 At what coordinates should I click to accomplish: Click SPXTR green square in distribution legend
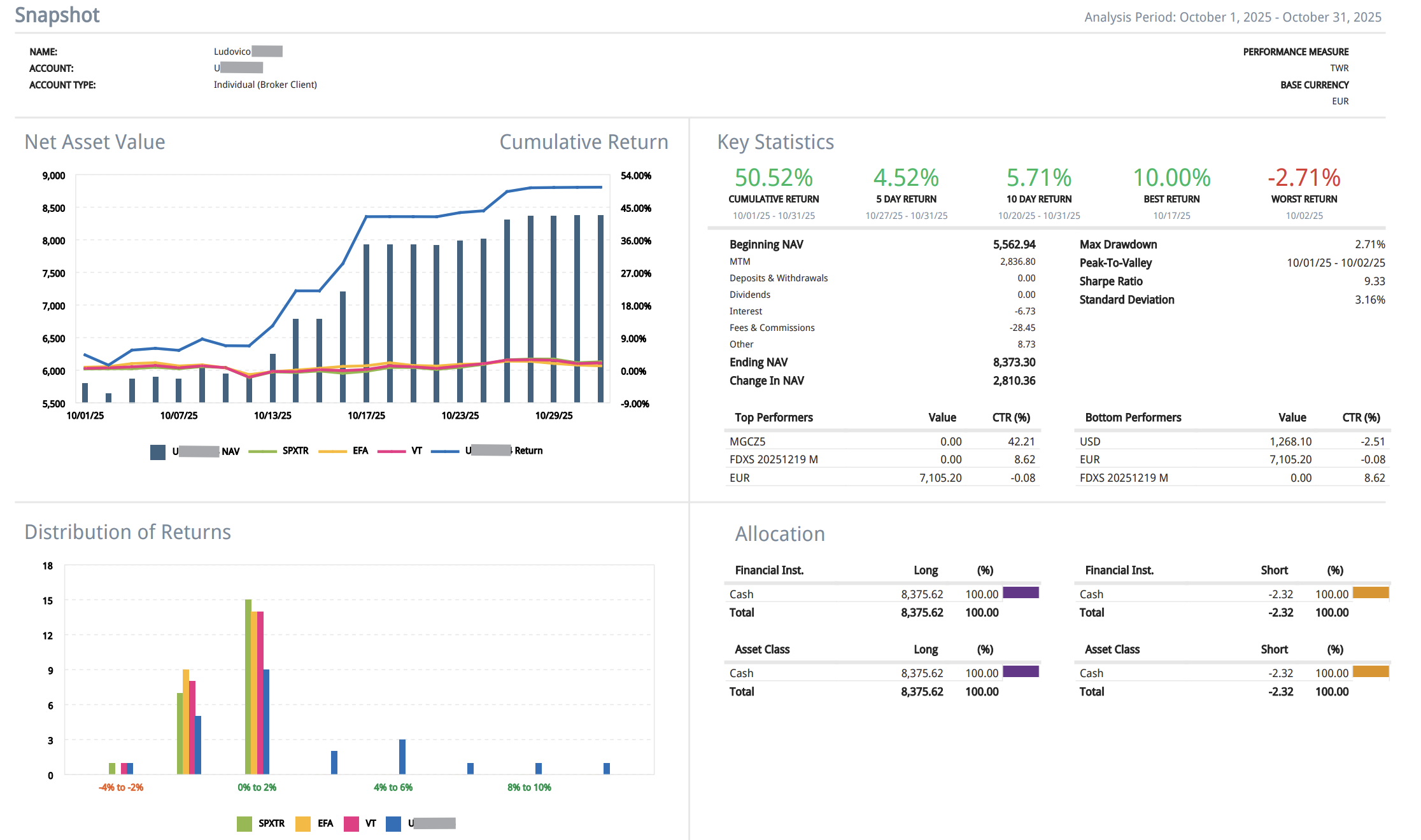click(x=244, y=823)
